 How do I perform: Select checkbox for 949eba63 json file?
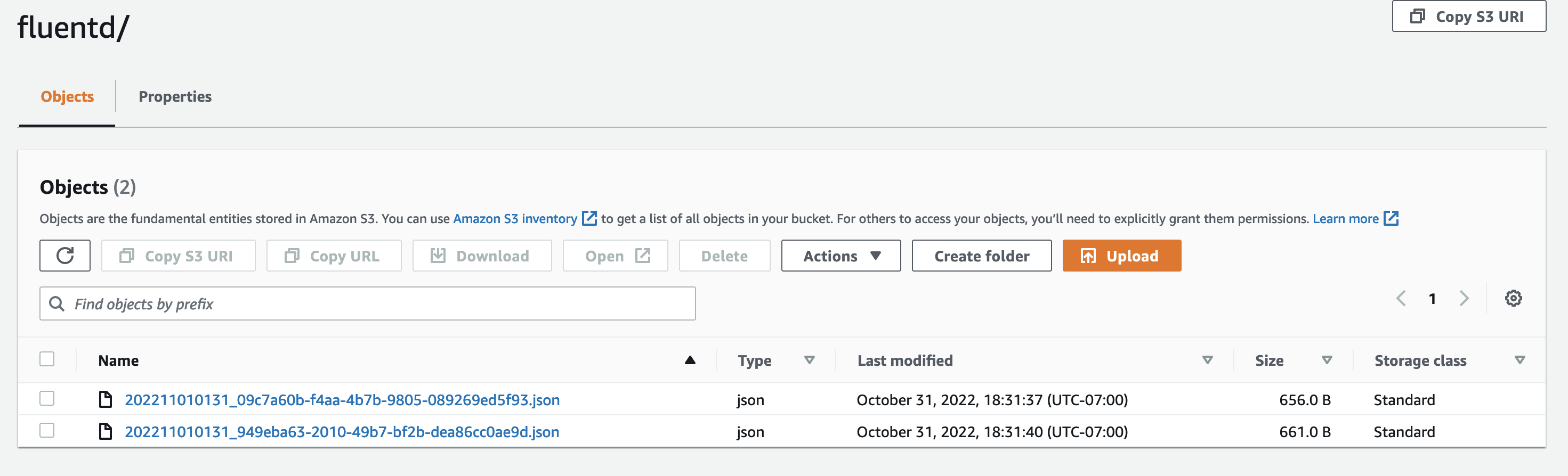click(x=47, y=430)
